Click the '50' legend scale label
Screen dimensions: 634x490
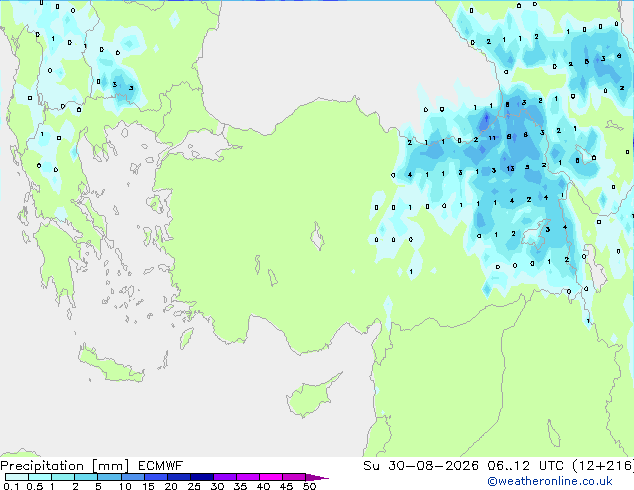(x=309, y=486)
